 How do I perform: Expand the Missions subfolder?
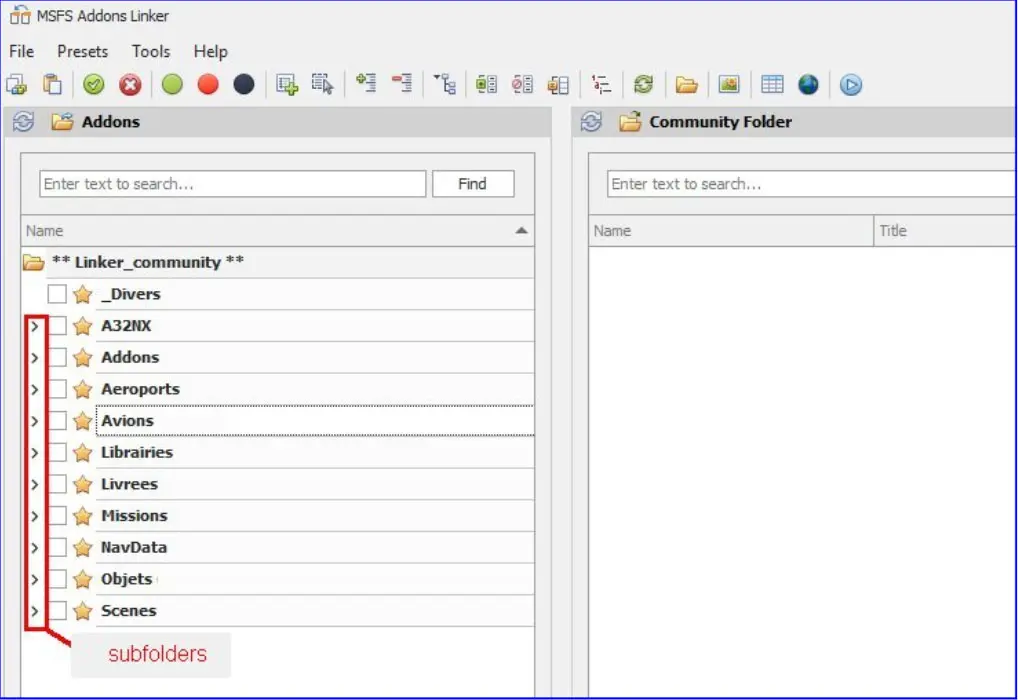tap(35, 516)
